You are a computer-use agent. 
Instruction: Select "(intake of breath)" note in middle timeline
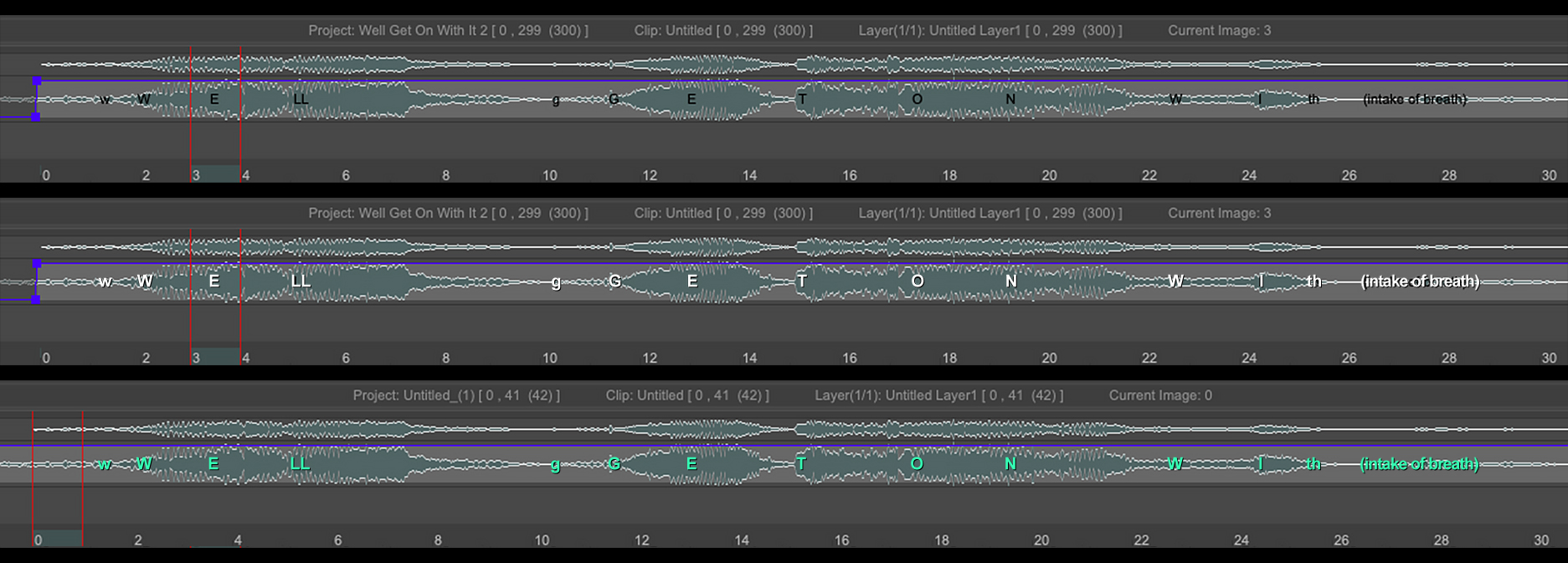coord(1420,281)
